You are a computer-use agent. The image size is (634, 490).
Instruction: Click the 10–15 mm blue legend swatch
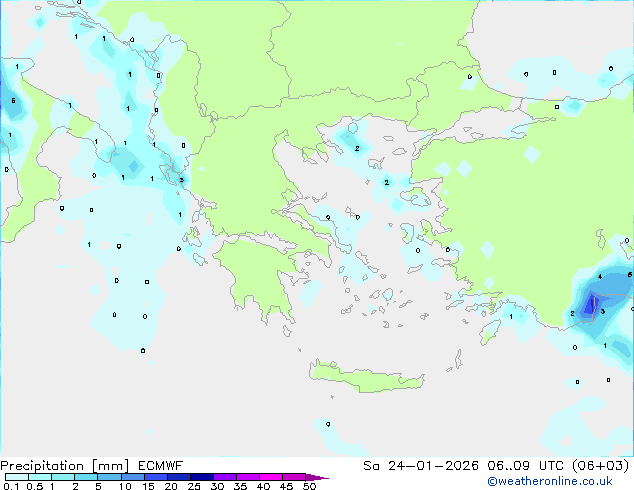[132, 477]
